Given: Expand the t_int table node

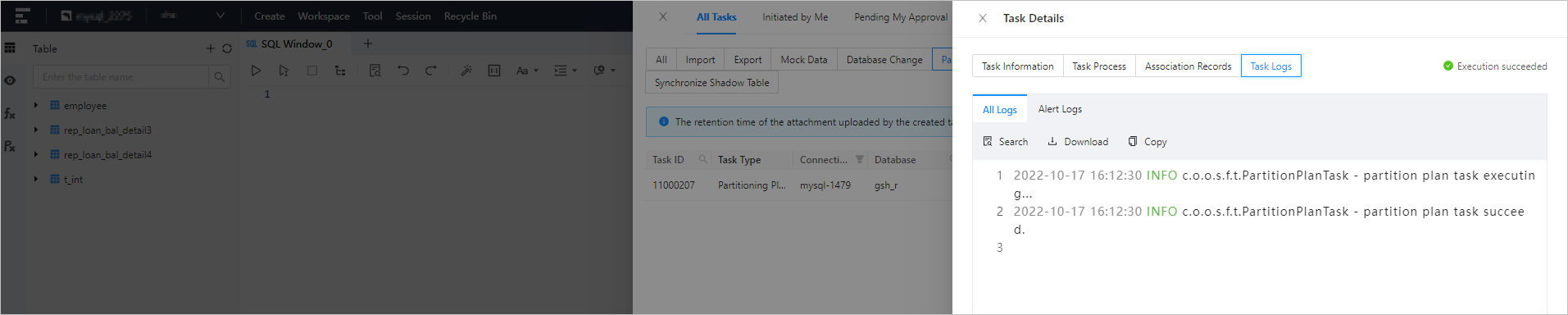Looking at the screenshot, I should pos(36,179).
